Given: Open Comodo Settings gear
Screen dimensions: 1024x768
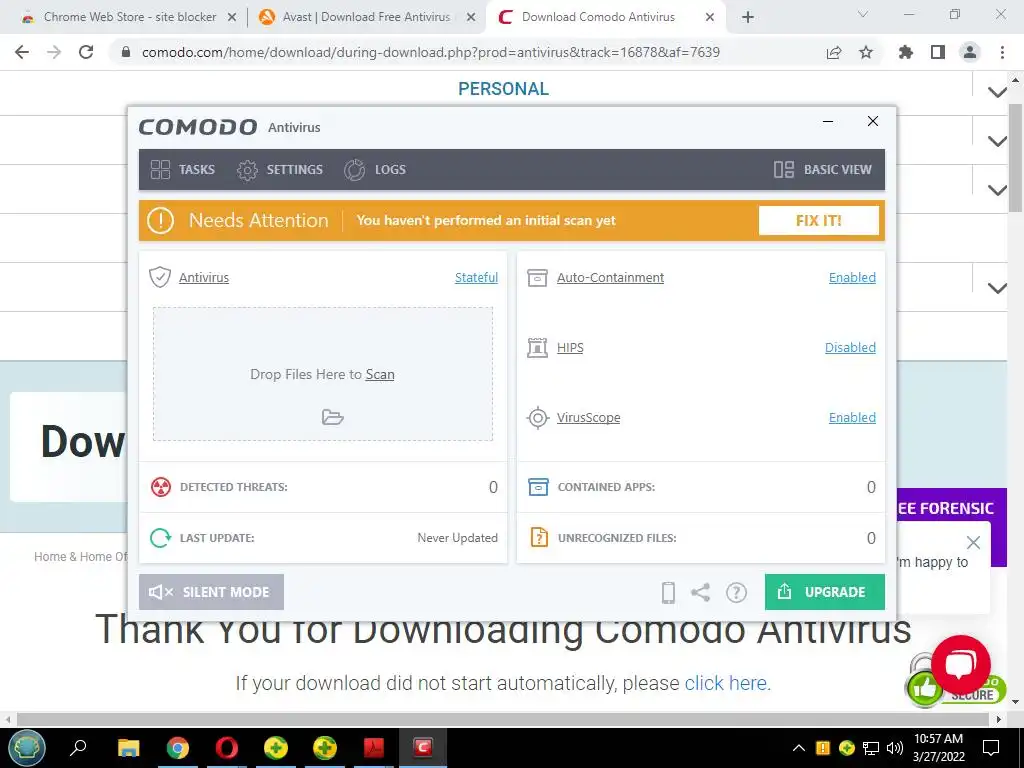Looking at the screenshot, I should [x=247, y=170].
